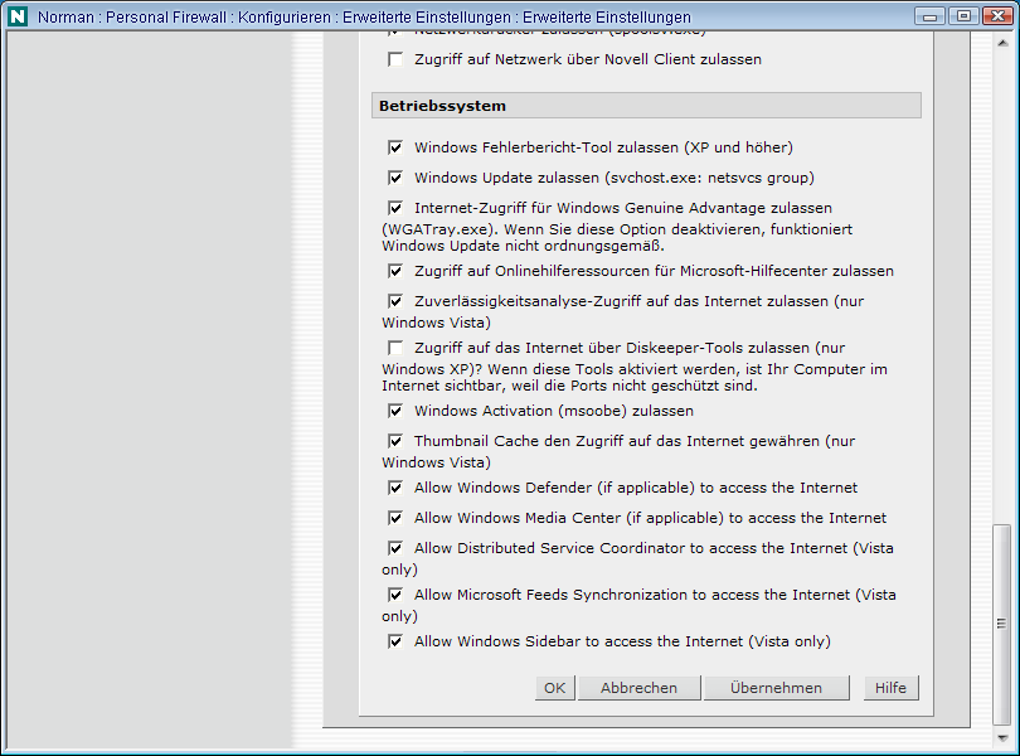Screen dimensions: 1020x756
Task: Uncheck Windows Genuine Advantage internet access
Action: (396, 208)
